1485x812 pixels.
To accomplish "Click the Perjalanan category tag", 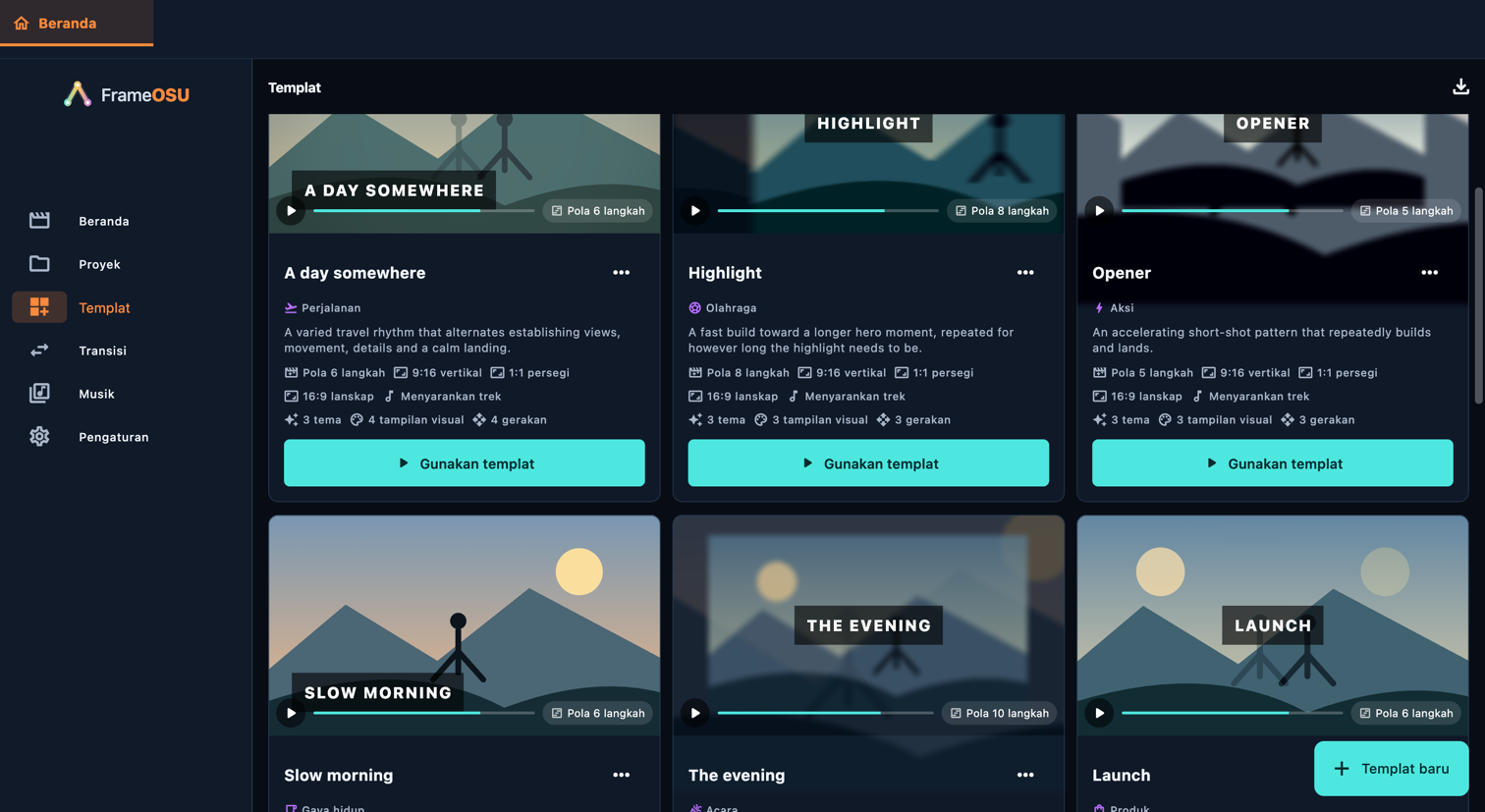I will click(x=323, y=307).
